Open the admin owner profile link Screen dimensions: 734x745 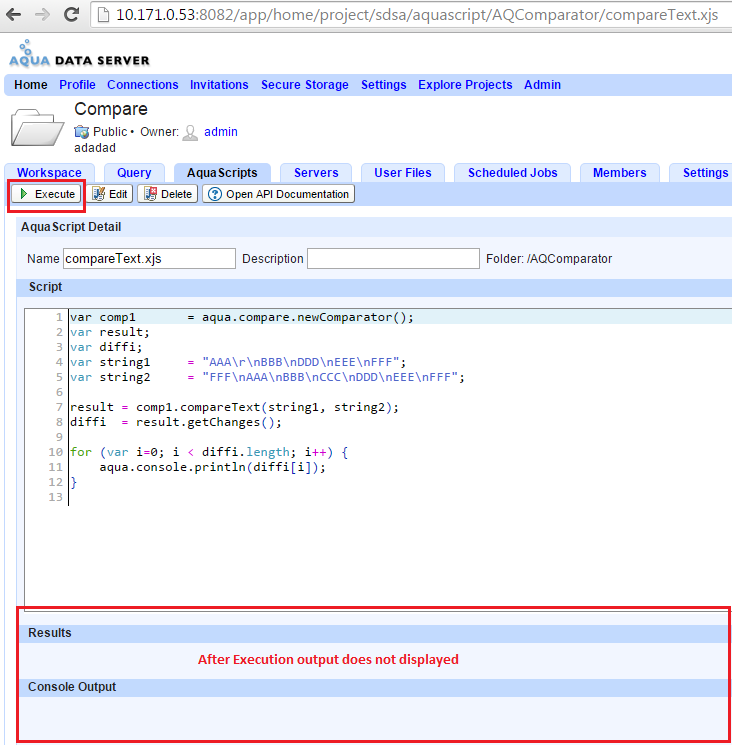[221, 132]
